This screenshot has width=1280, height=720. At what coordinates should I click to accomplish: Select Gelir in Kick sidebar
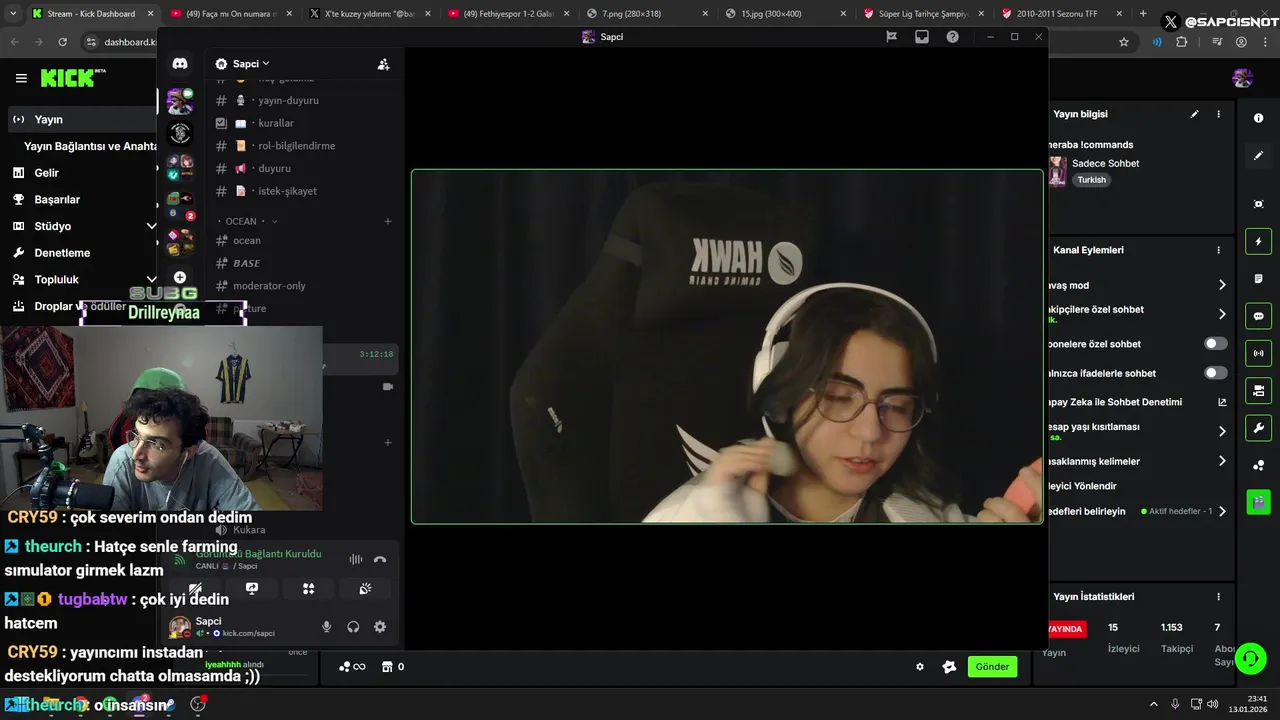tap(46, 173)
